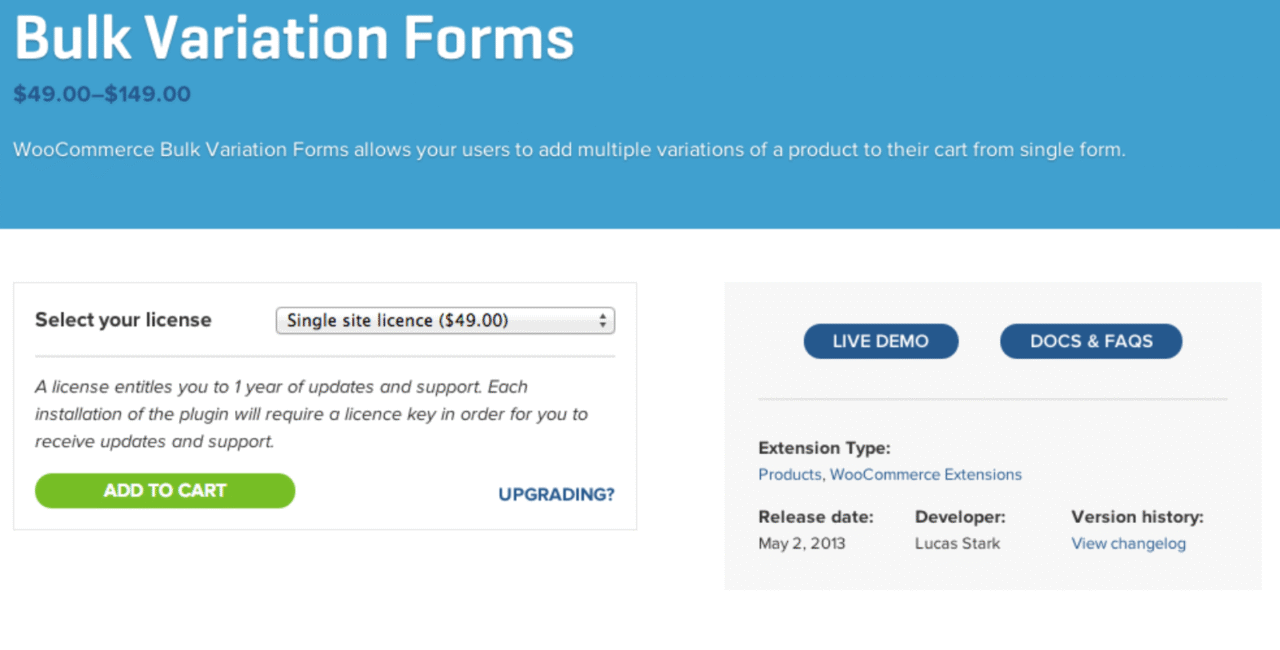Click the $49.00–$149.00 price range
1280x650 pixels.
click(x=102, y=94)
